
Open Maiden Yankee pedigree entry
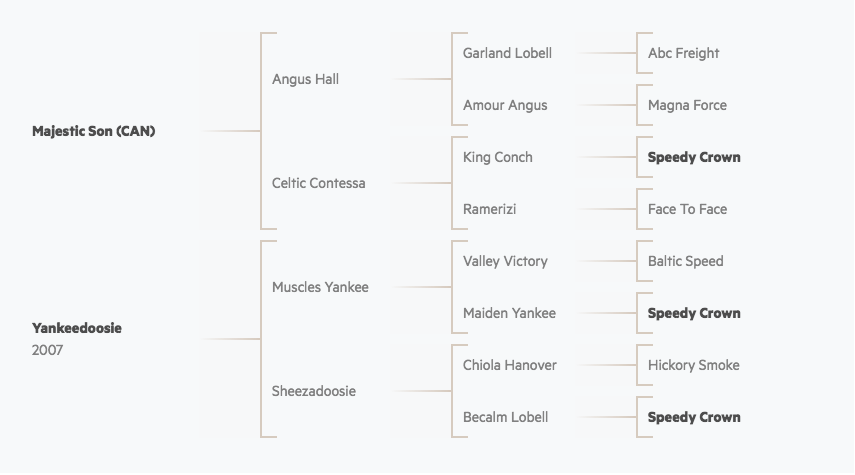[x=509, y=313]
